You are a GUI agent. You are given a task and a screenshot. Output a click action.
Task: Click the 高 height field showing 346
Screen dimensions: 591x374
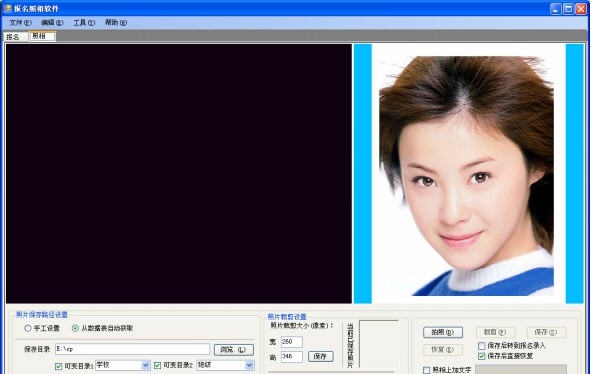pyautogui.click(x=292, y=357)
